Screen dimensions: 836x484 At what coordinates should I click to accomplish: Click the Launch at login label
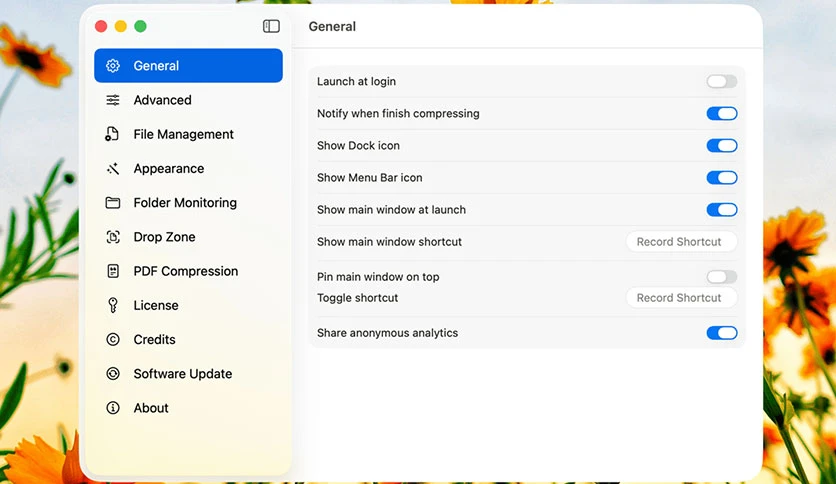(x=356, y=82)
